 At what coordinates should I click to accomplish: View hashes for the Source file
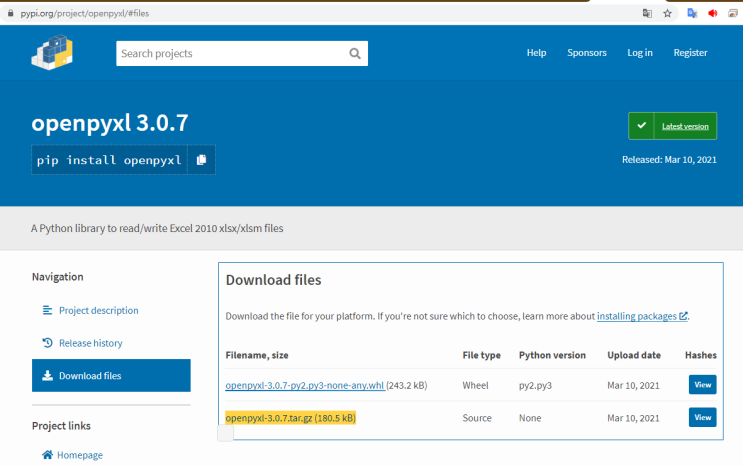[x=702, y=417]
